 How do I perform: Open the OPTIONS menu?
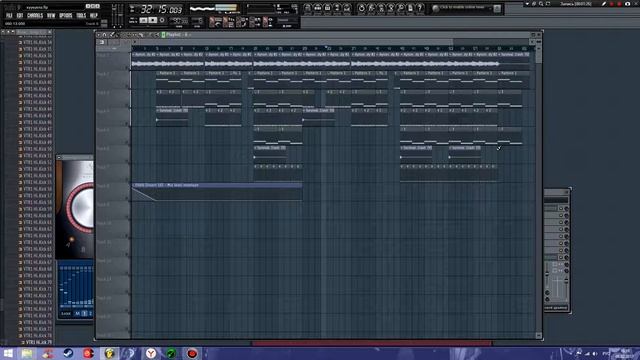pos(66,16)
